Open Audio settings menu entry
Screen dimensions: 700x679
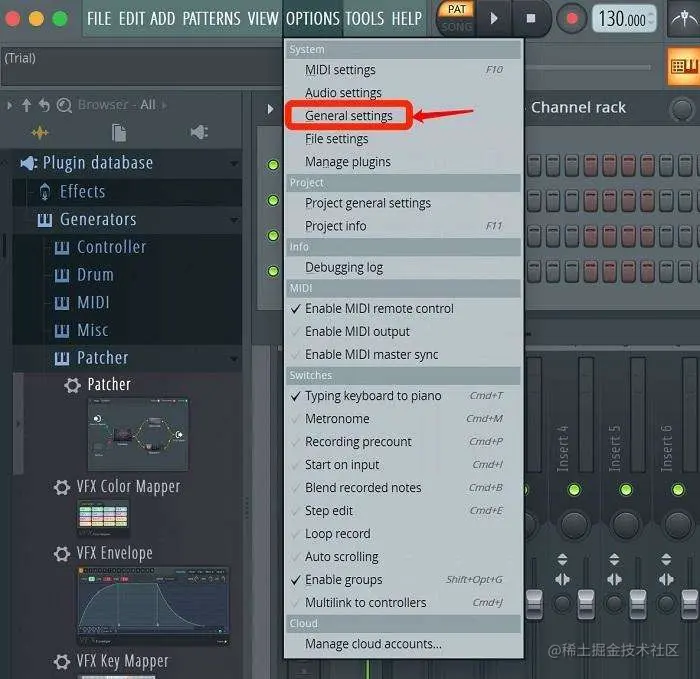[403, 93]
